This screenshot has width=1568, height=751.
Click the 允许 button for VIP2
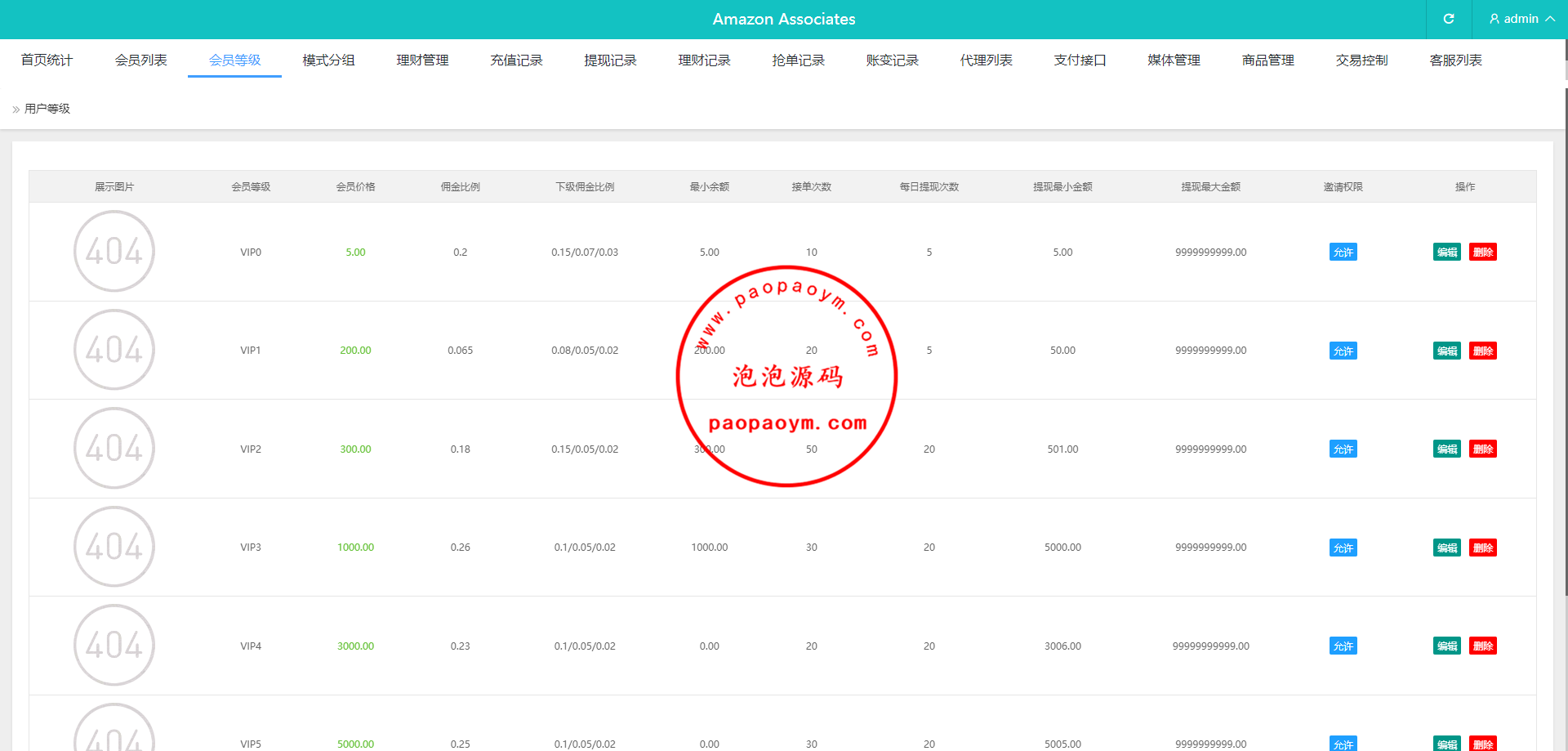(1343, 449)
